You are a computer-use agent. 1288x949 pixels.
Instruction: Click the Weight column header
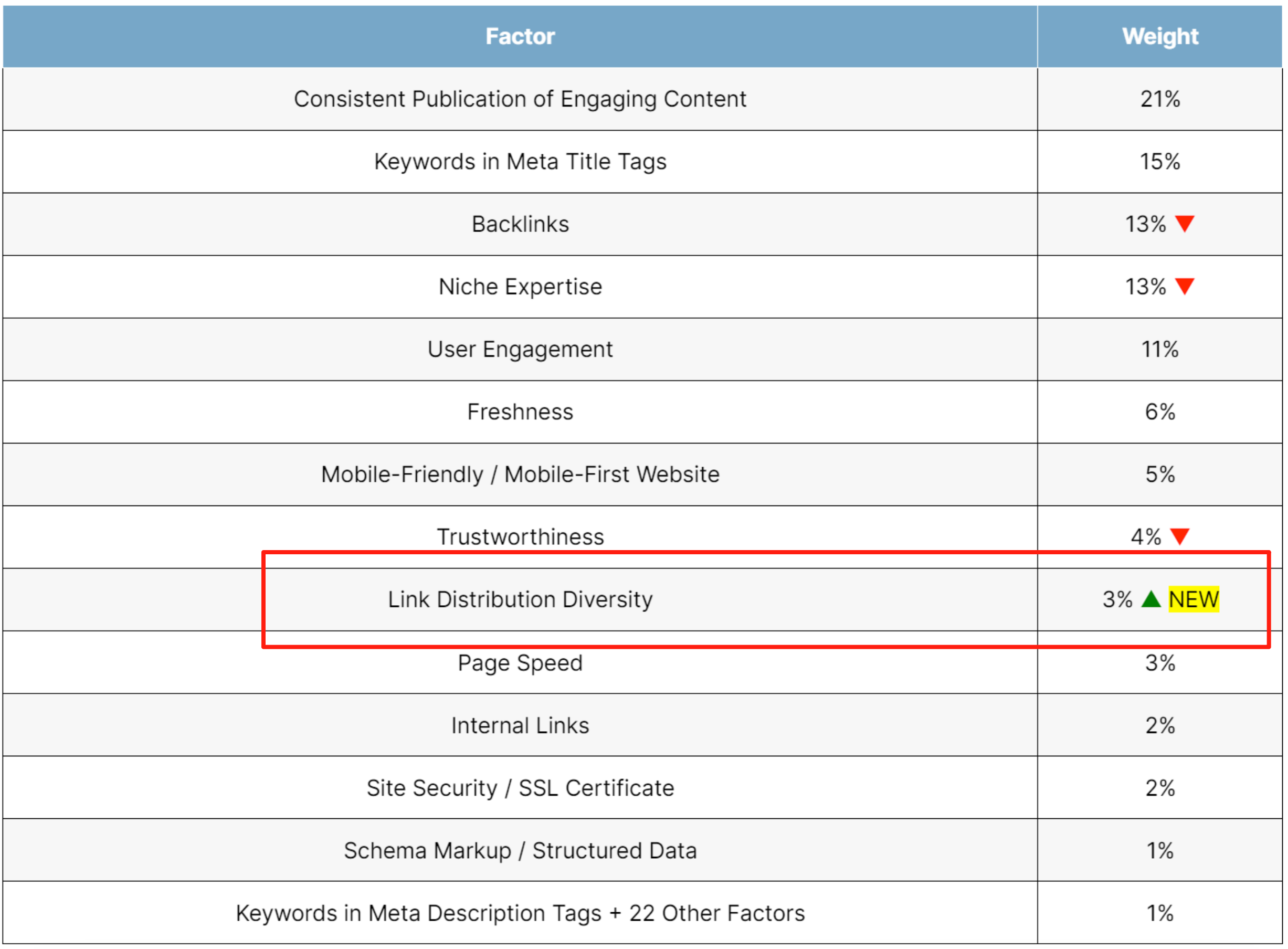(1159, 36)
